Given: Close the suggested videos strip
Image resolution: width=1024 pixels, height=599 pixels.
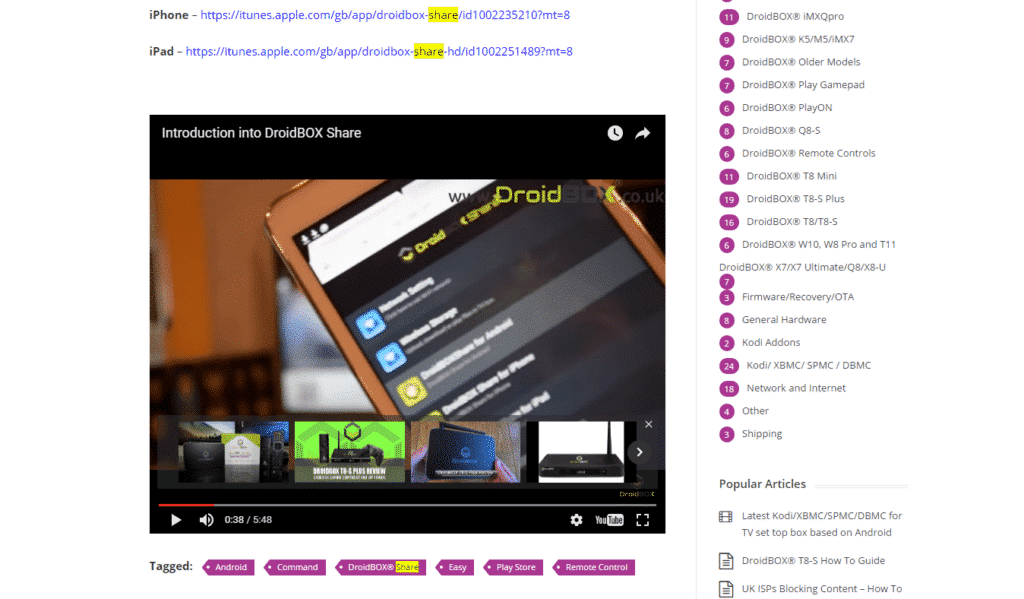Looking at the screenshot, I should tap(648, 425).
